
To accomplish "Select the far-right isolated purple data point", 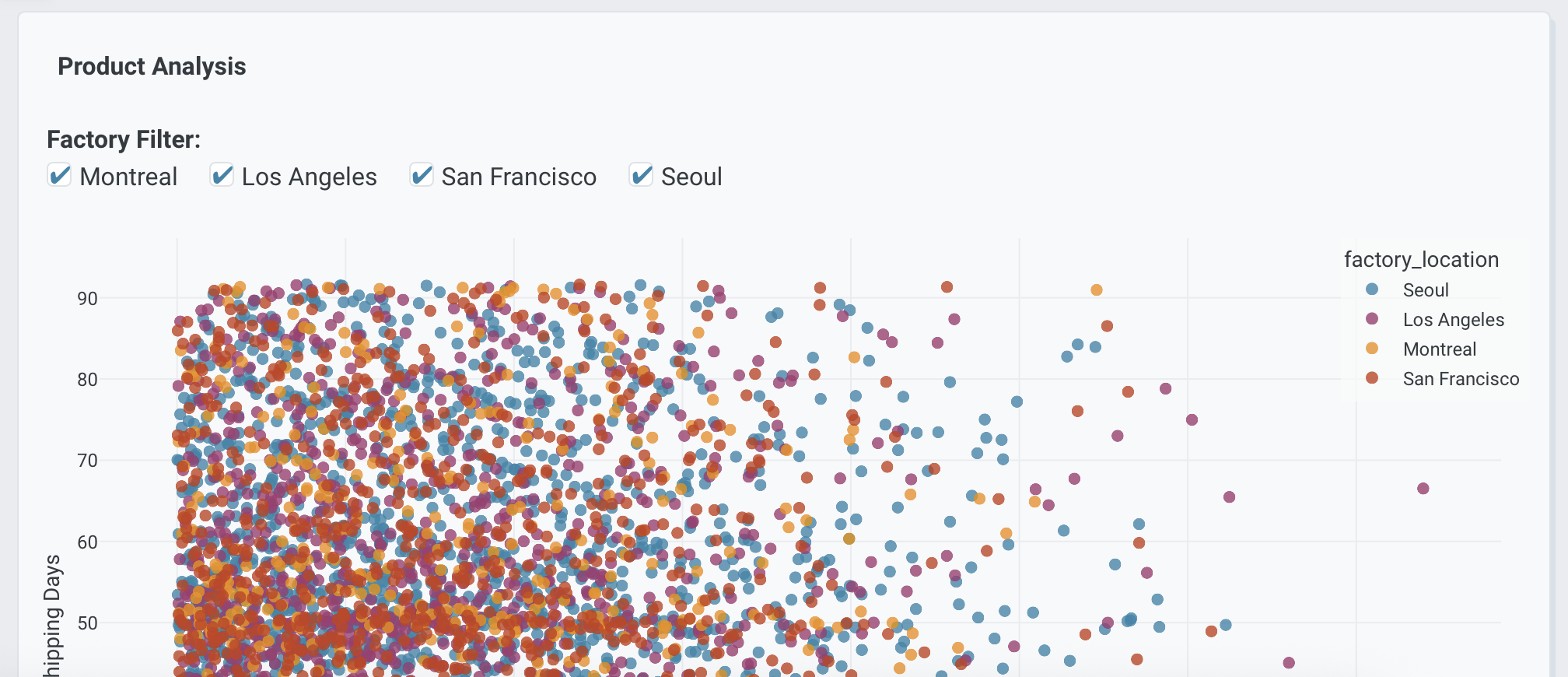I will 1423,489.
